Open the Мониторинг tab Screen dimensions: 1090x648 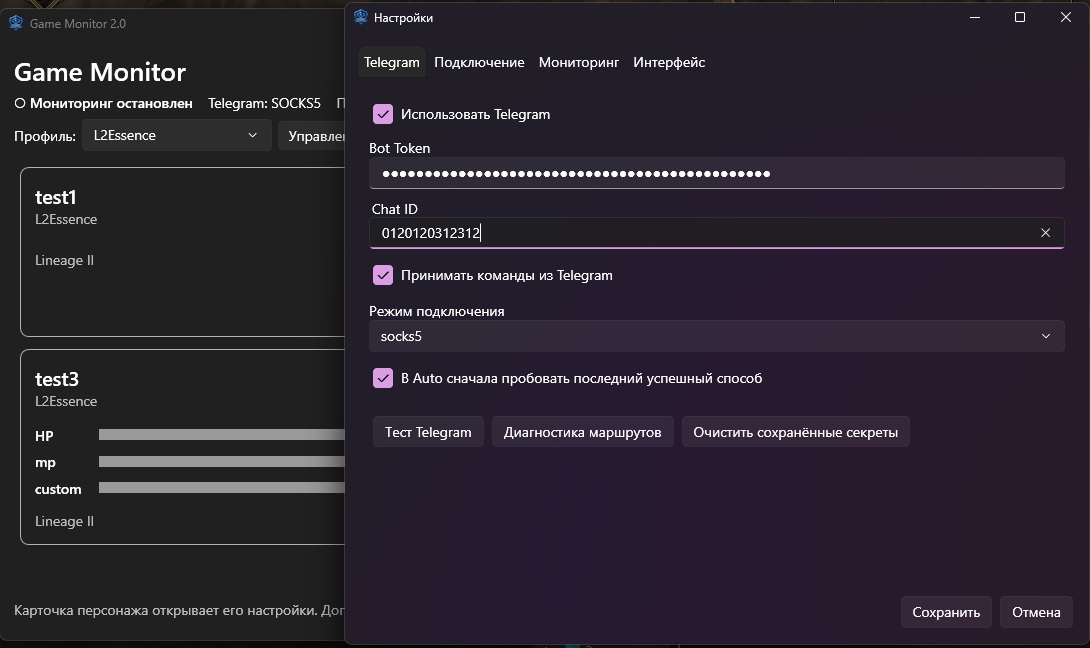578,63
